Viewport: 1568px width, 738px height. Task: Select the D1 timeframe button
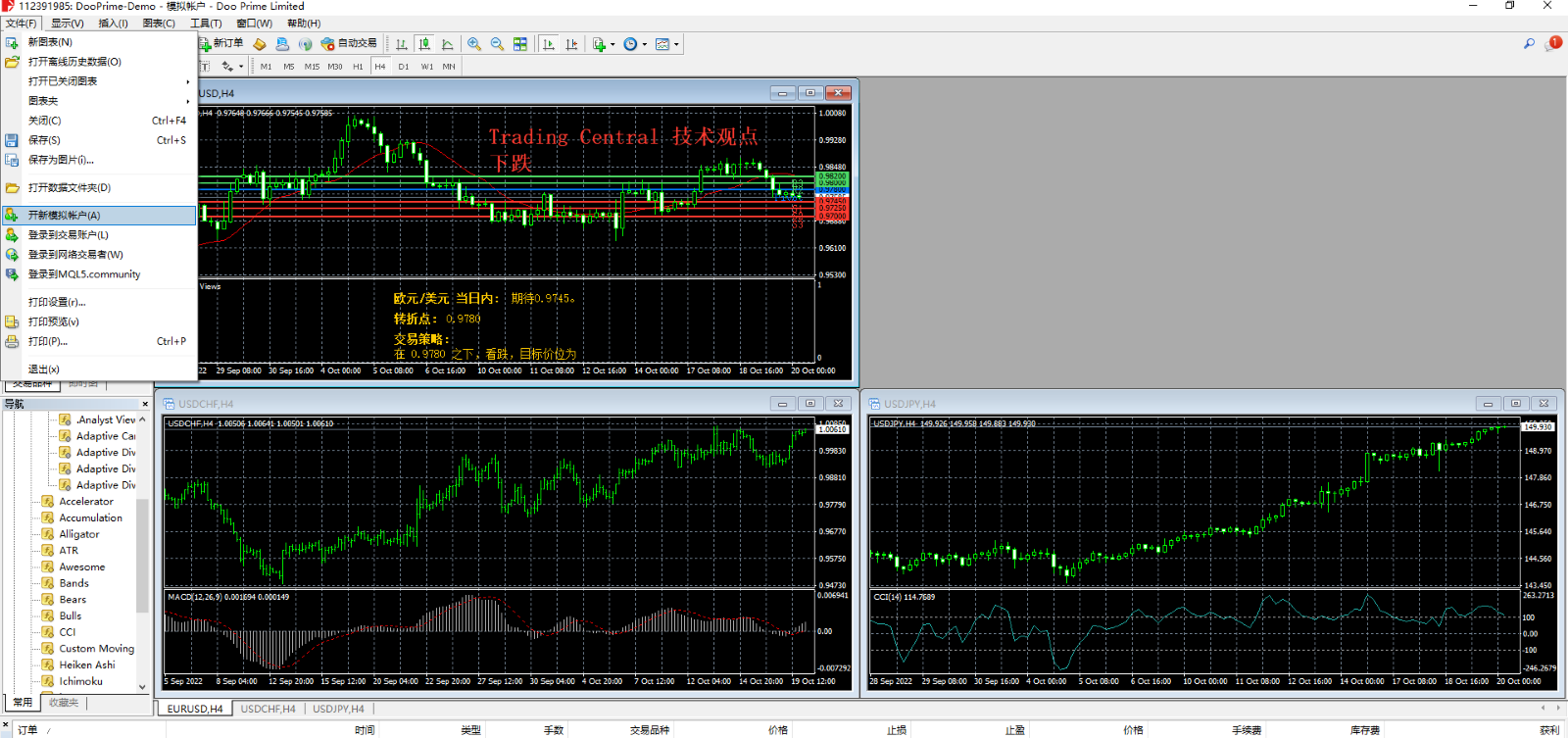click(404, 67)
